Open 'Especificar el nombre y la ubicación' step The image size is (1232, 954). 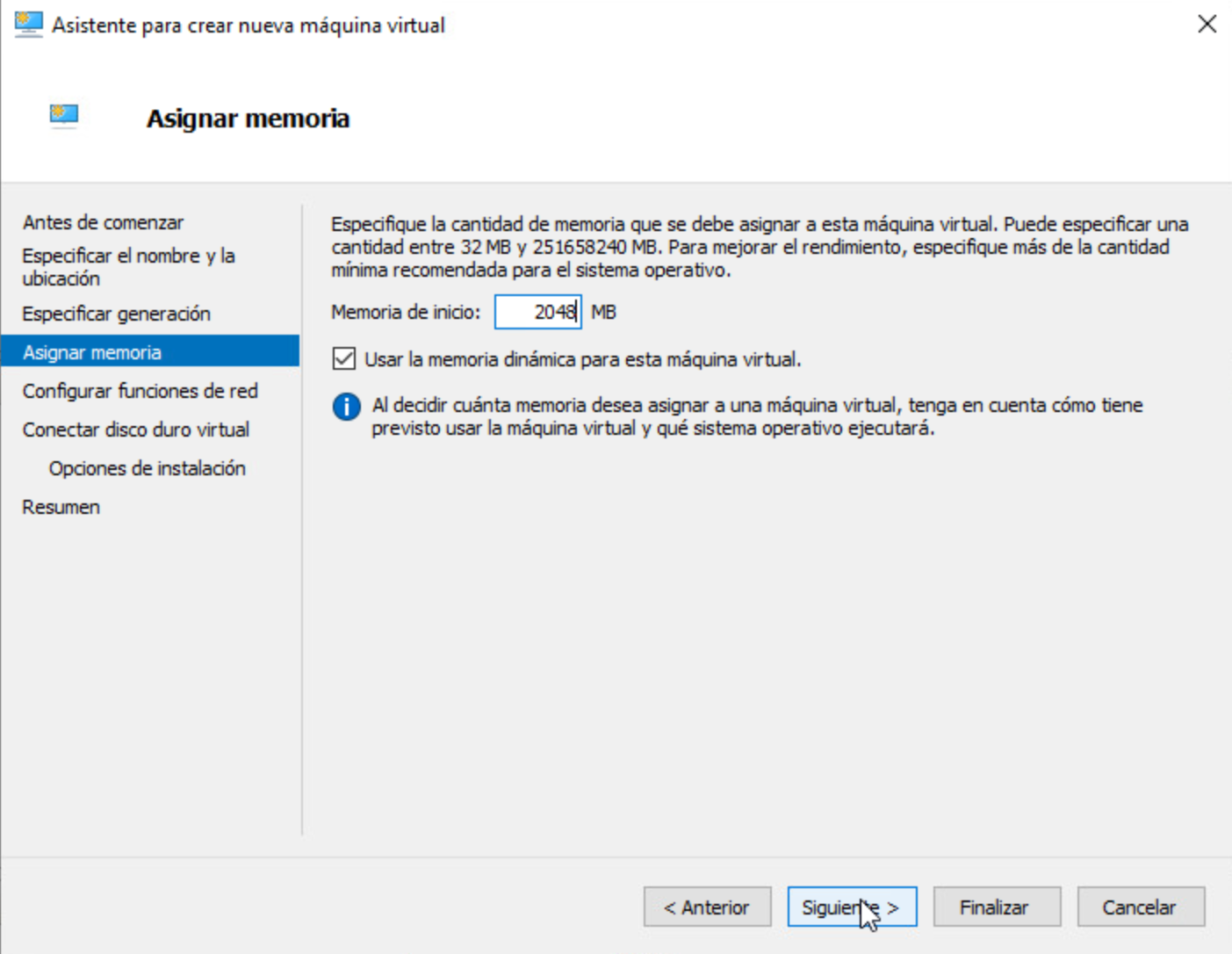pos(128,256)
